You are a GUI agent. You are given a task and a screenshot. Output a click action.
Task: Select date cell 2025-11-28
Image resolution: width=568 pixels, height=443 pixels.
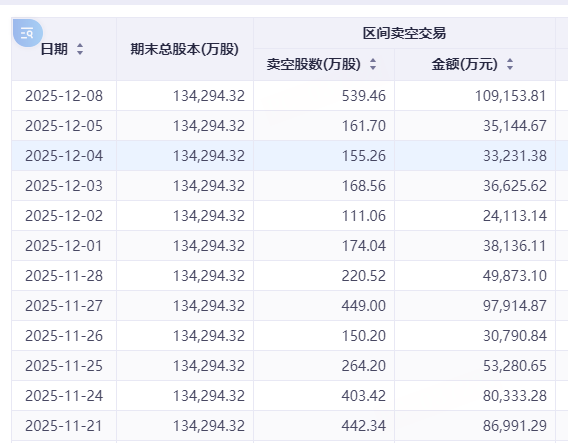[x=64, y=276]
